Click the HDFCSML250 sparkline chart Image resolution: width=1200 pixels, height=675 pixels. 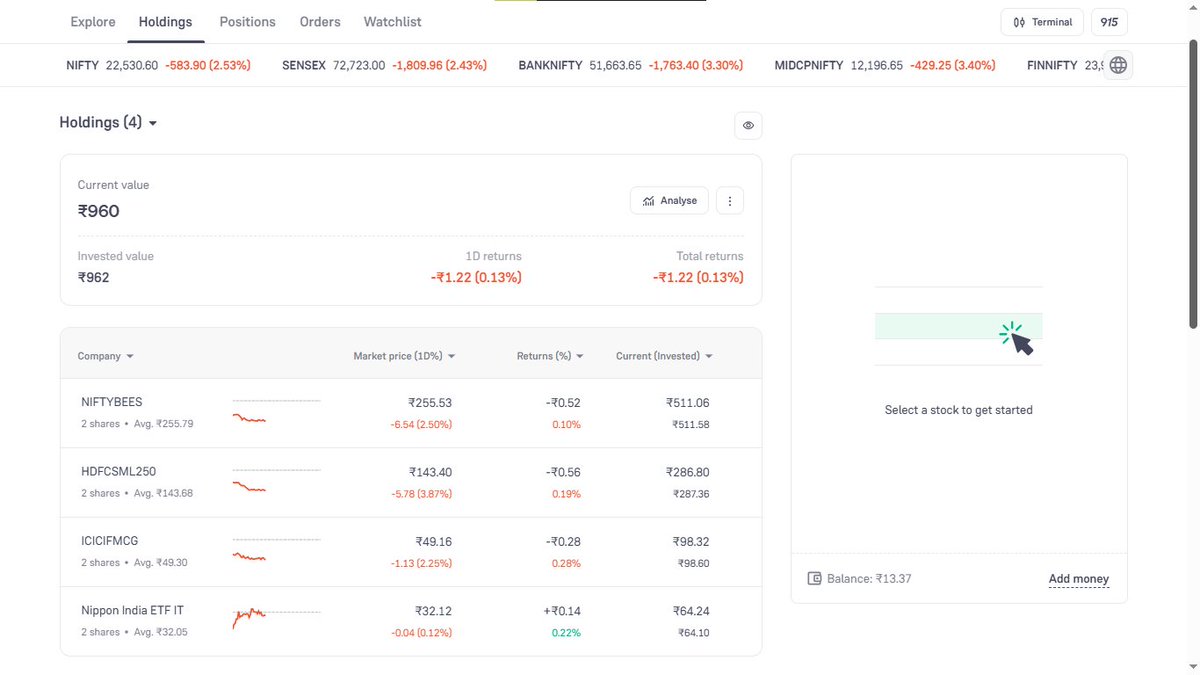click(276, 481)
